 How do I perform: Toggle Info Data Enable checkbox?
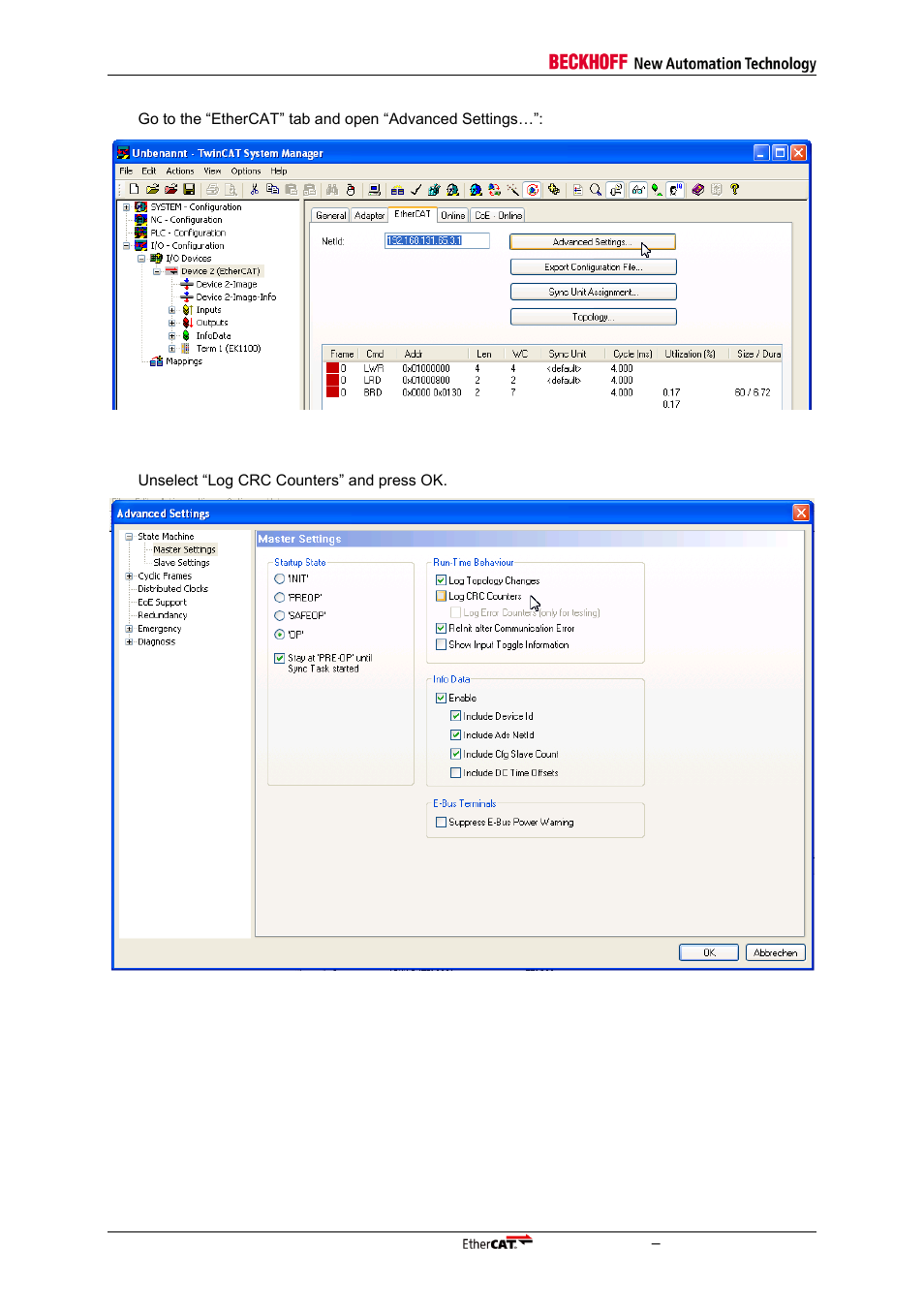click(441, 698)
